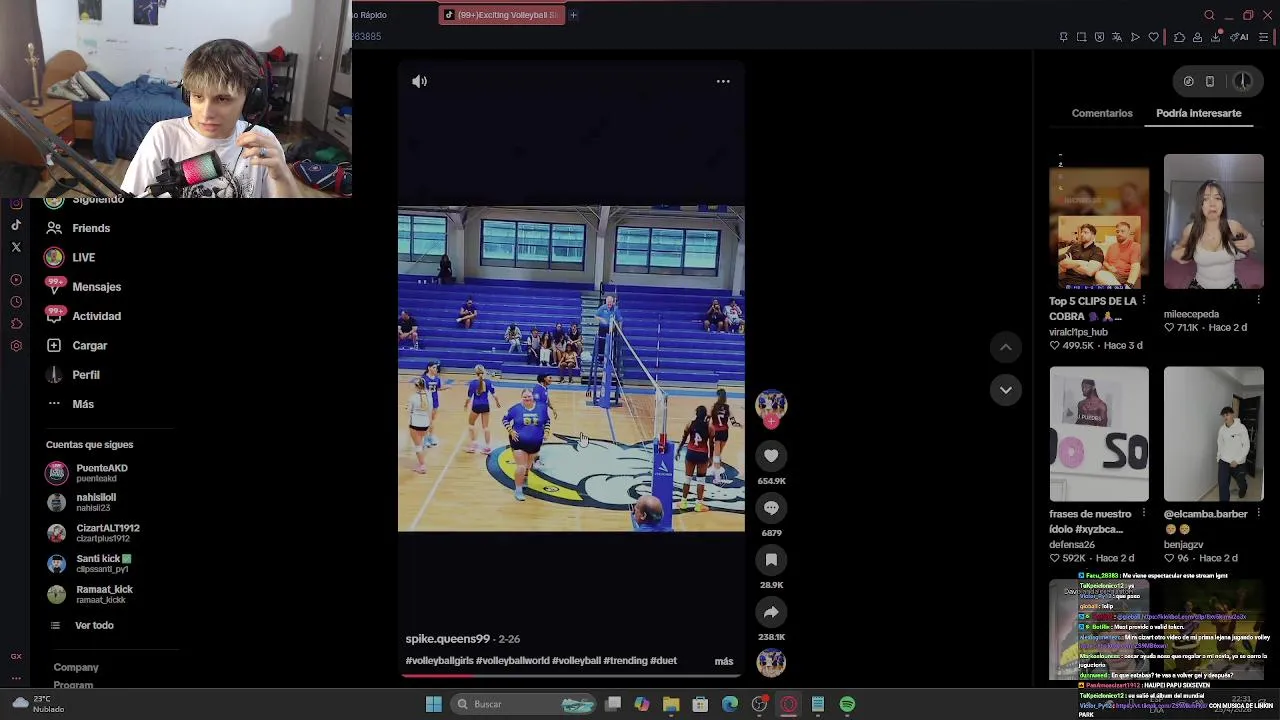The height and width of the screenshot is (720, 1280).
Task: Open the AI assistant toolbar button
Action: pyautogui.click(x=1241, y=37)
